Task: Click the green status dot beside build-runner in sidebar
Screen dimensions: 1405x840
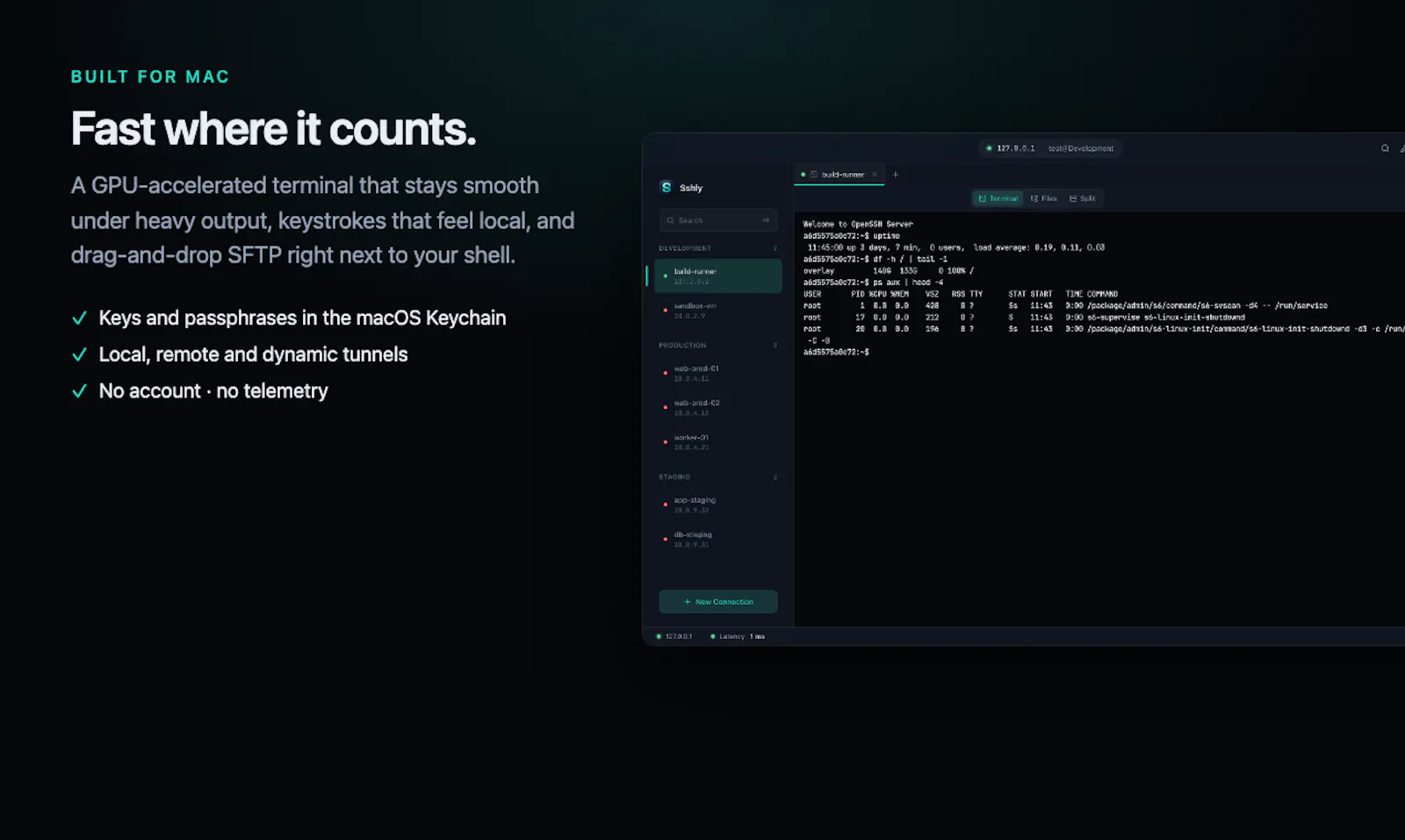Action: tap(666, 276)
